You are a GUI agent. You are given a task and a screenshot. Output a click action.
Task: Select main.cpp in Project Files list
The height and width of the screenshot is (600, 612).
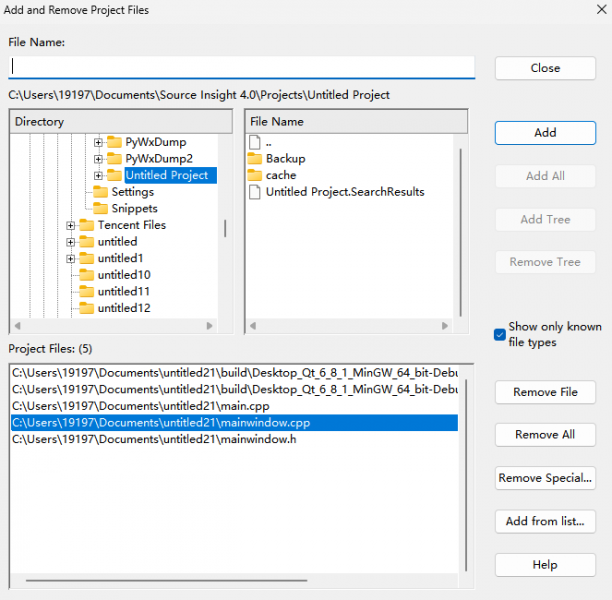[140, 406]
